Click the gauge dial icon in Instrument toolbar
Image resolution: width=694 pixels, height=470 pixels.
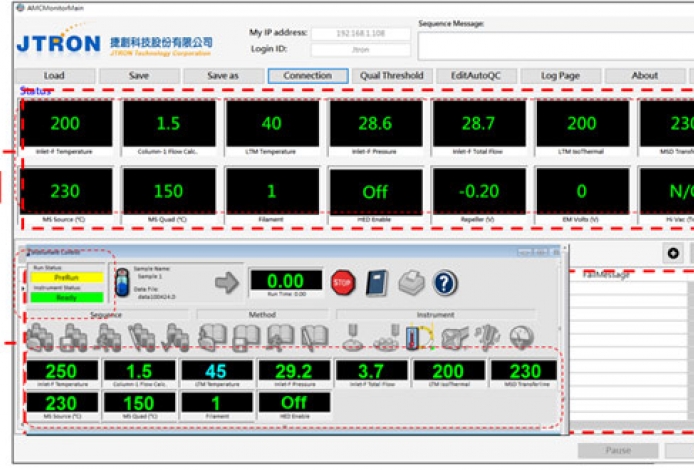521,338
